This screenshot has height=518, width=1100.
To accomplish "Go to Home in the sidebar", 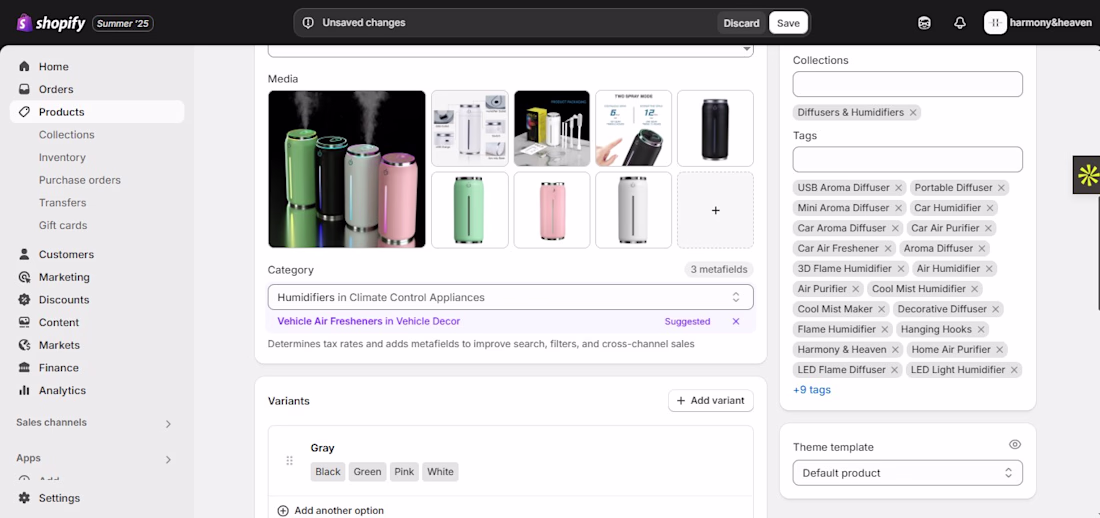I will click(x=53, y=67).
